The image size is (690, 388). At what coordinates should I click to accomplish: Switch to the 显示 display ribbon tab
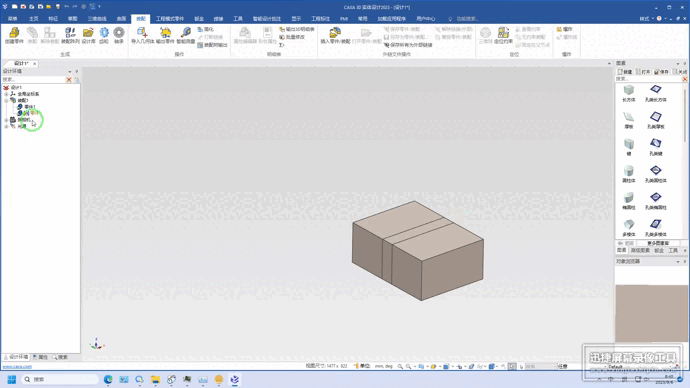pyautogui.click(x=296, y=18)
